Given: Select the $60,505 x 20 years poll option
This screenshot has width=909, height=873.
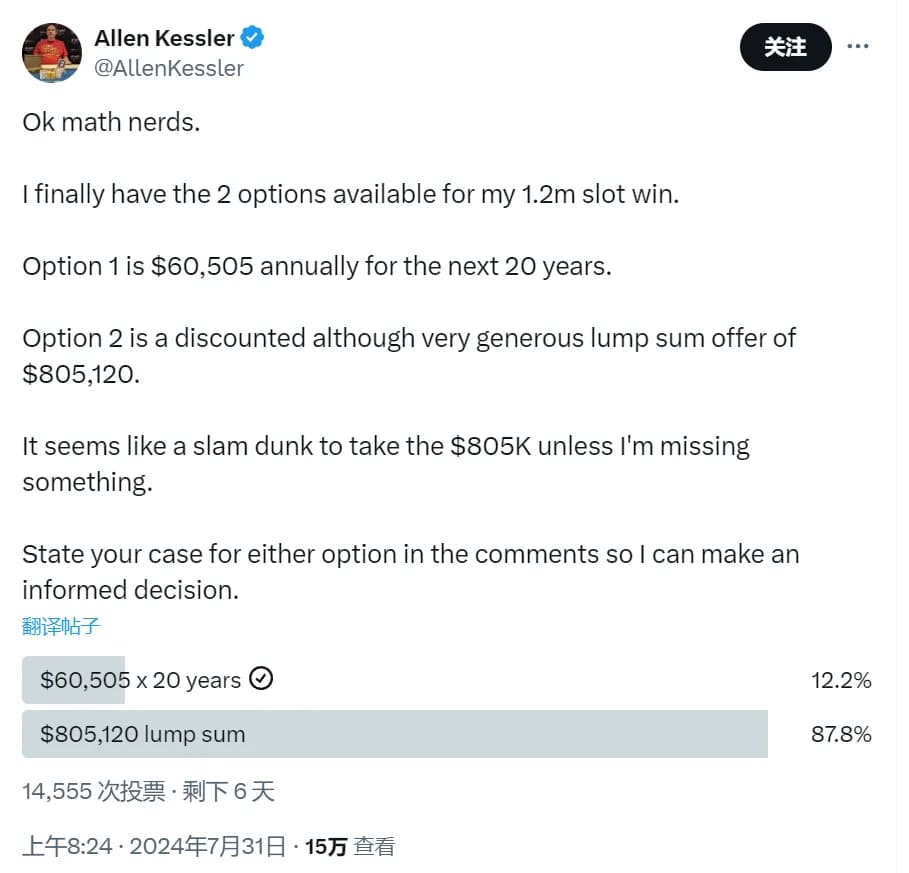Looking at the screenshot, I should pyautogui.click(x=140, y=680).
